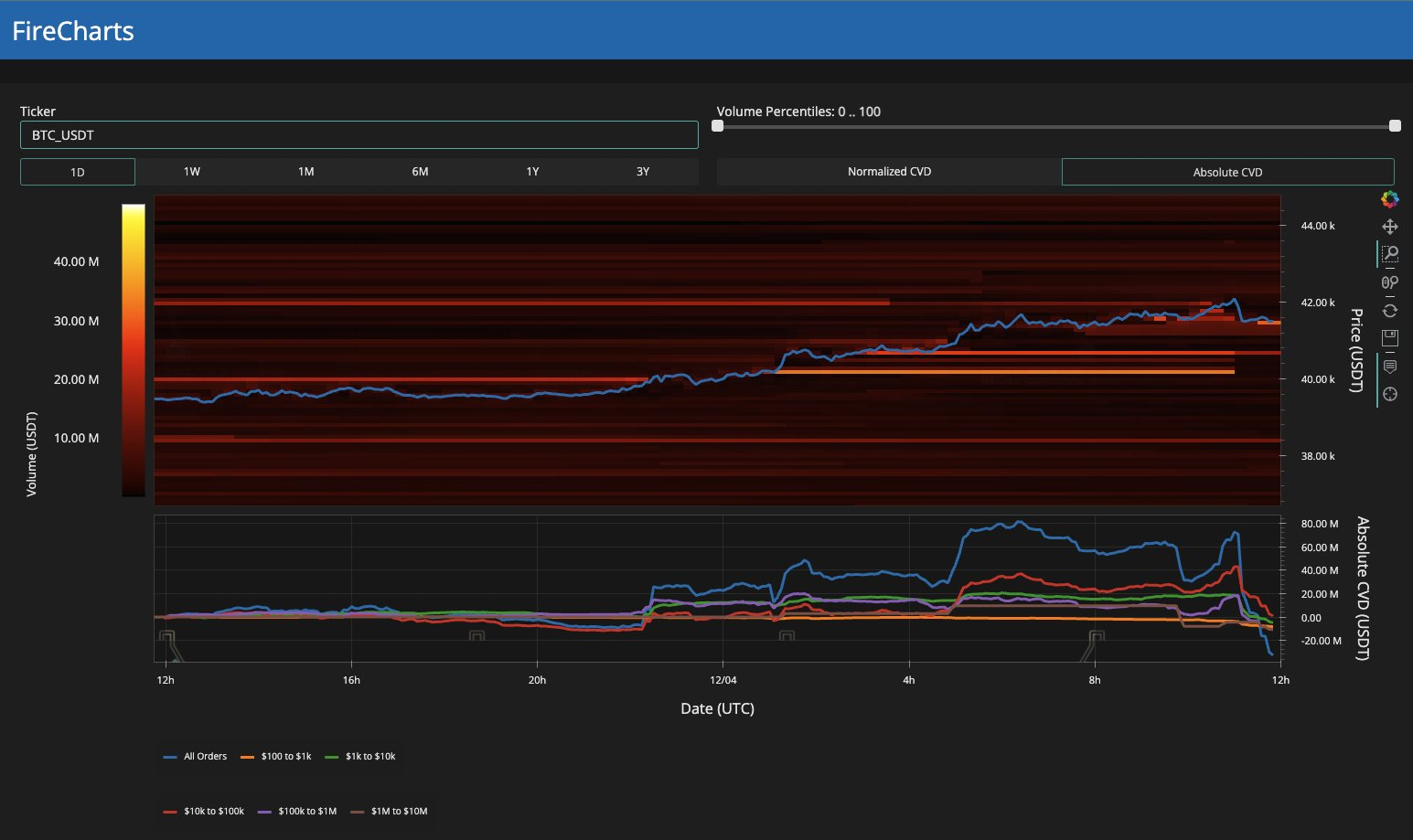Activate the Box Zoom tool
The image size is (1413, 840).
pos(1389,254)
